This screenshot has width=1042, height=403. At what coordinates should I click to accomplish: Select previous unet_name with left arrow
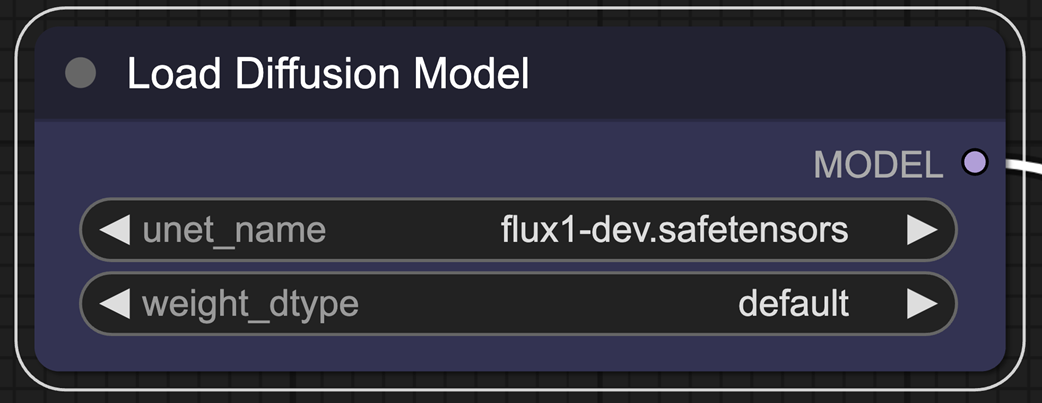[116, 231]
